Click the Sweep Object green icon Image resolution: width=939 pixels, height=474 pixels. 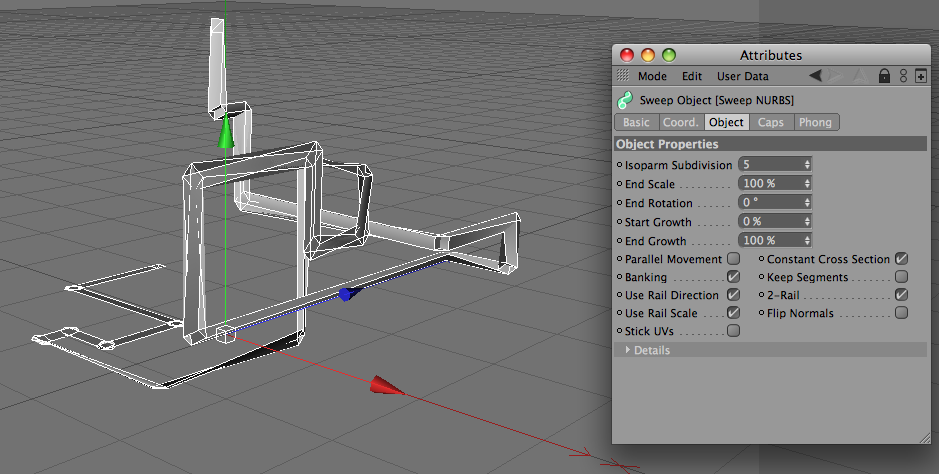(625, 100)
